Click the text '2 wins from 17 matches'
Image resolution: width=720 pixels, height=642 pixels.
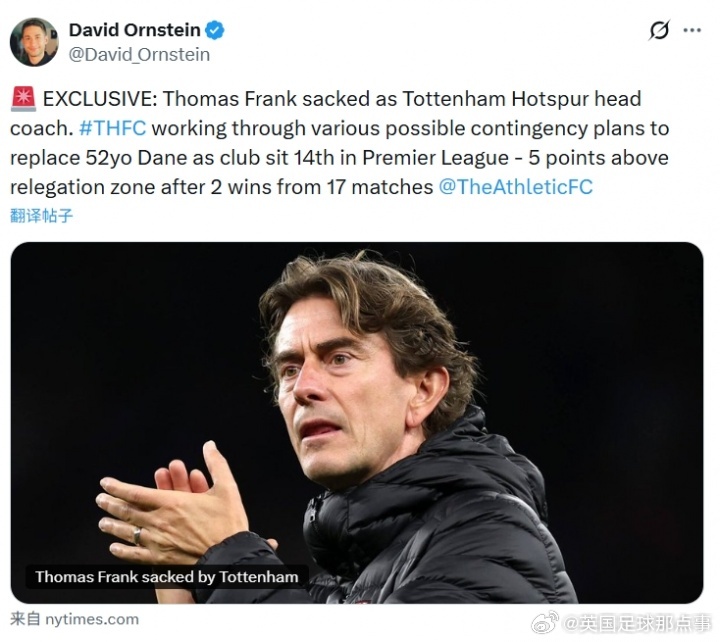[322, 187]
